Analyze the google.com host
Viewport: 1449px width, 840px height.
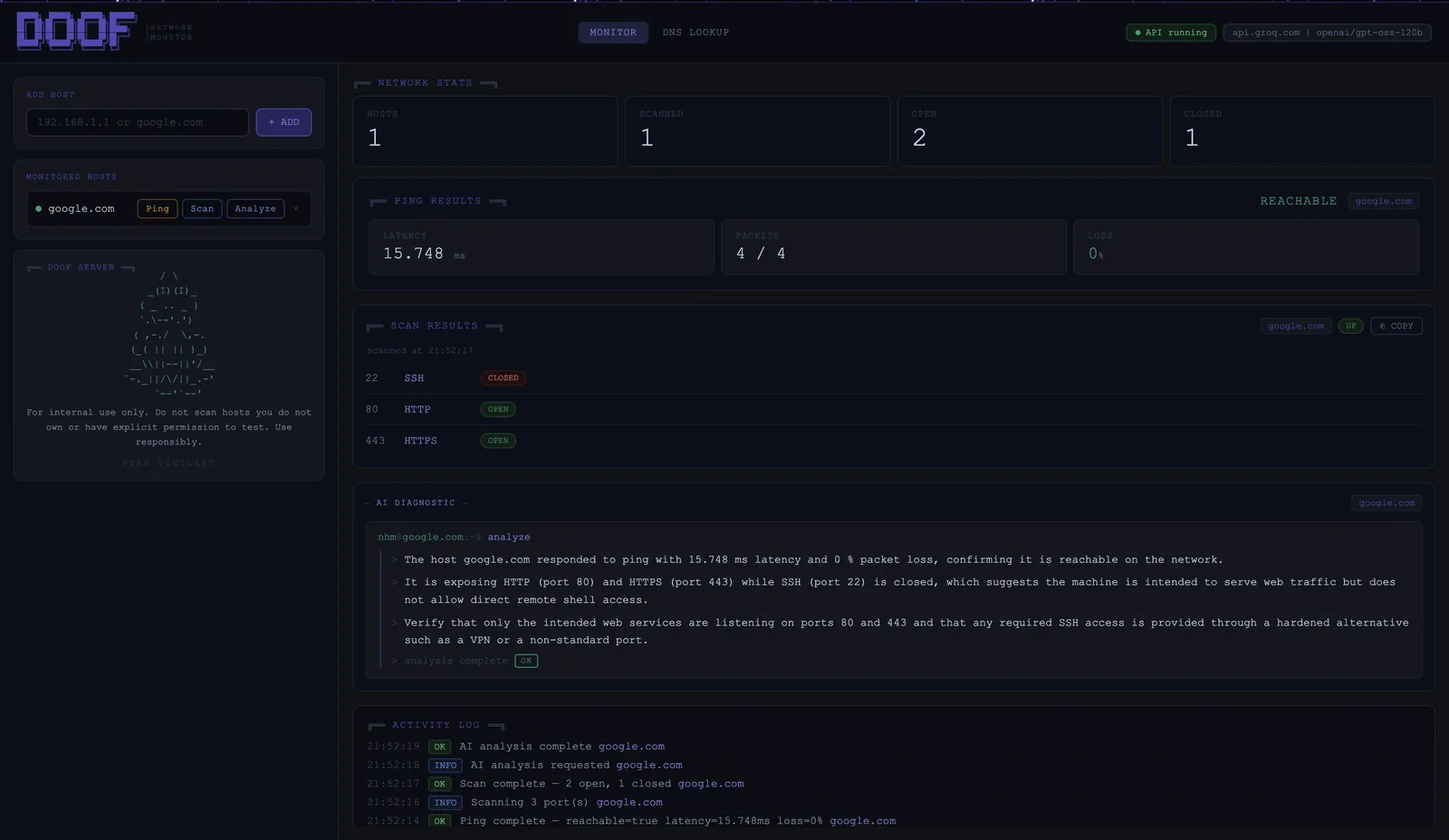pyautogui.click(x=255, y=209)
